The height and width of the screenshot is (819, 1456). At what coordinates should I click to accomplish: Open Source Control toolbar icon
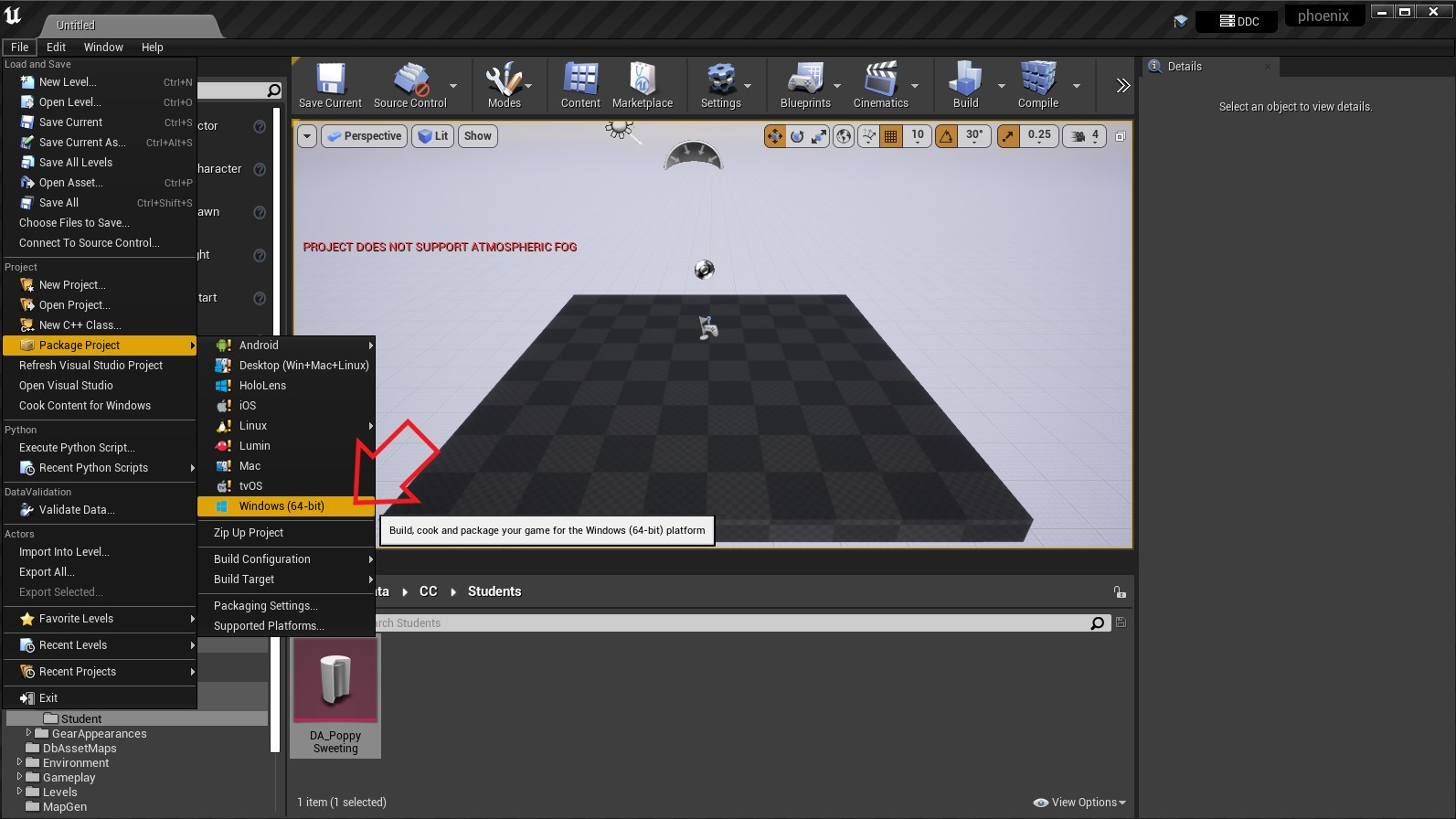click(x=410, y=85)
